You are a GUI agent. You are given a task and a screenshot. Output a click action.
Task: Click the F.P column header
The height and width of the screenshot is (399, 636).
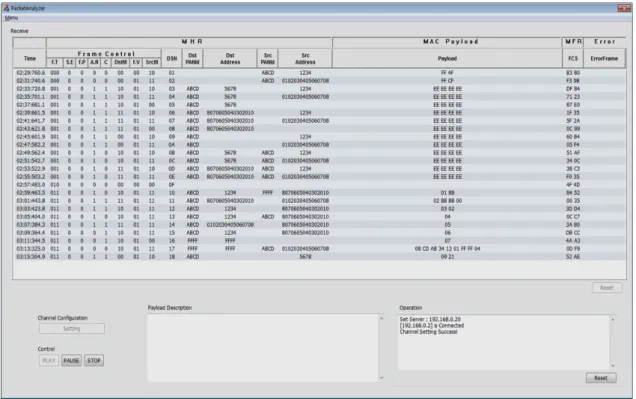pyautogui.click(x=82, y=62)
